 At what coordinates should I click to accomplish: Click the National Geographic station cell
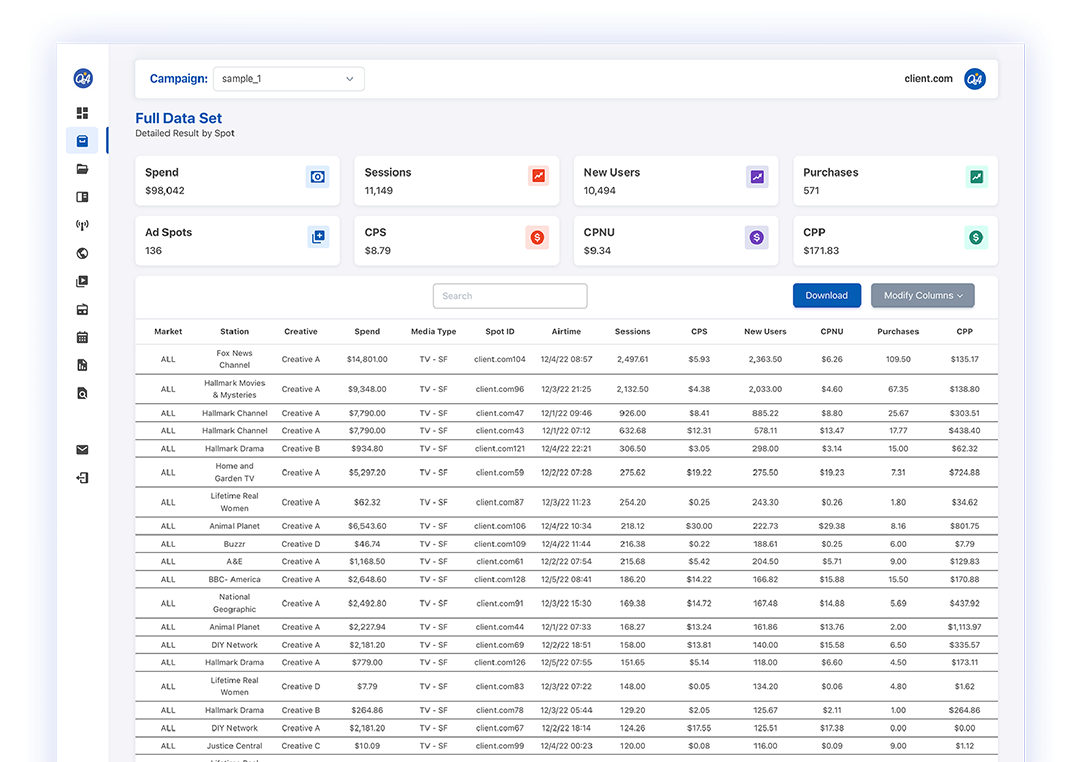coord(234,603)
